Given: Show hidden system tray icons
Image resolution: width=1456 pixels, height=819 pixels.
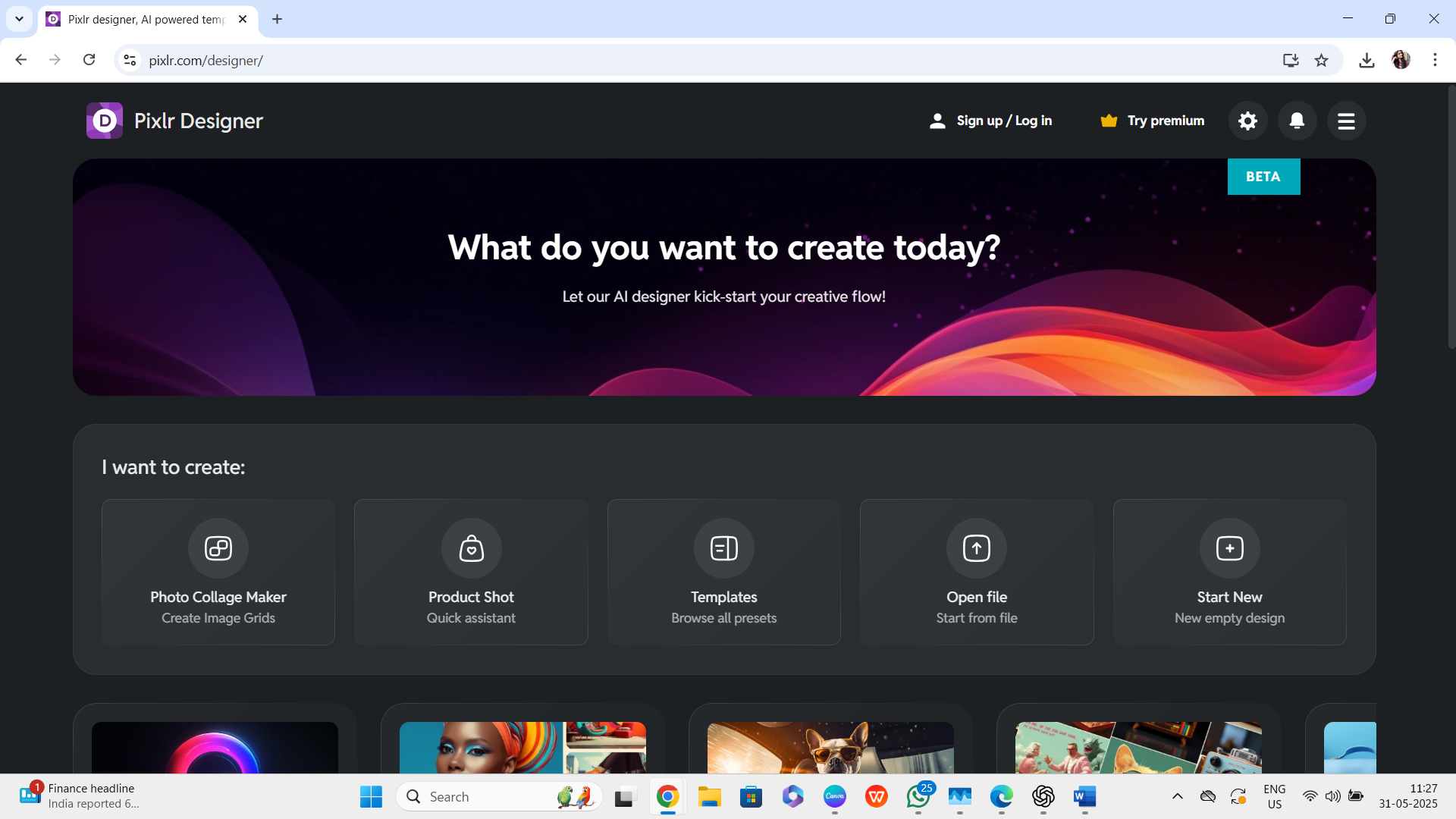Looking at the screenshot, I should coord(1177,796).
